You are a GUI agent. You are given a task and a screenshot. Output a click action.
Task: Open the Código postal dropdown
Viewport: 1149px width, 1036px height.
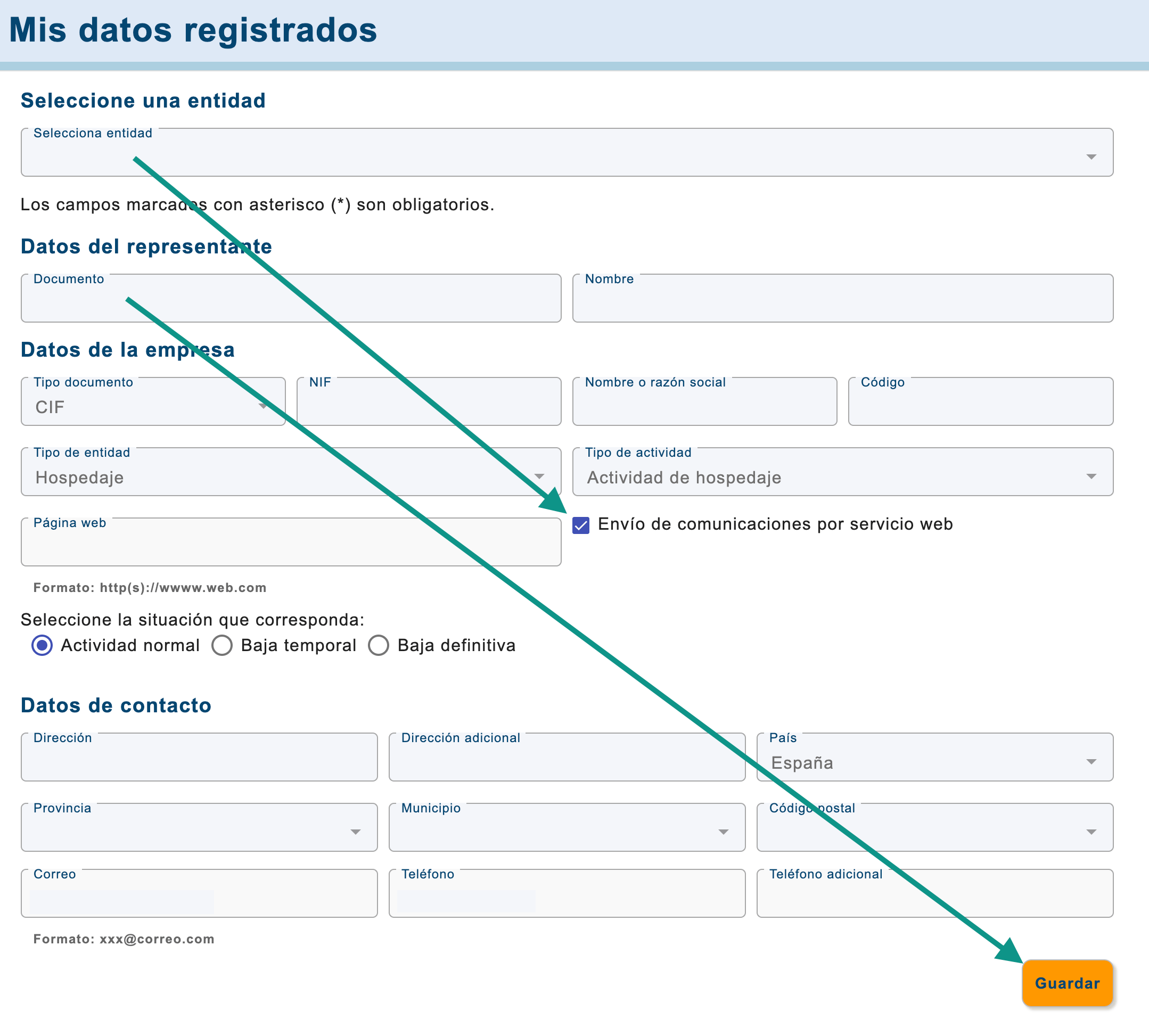point(935,827)
